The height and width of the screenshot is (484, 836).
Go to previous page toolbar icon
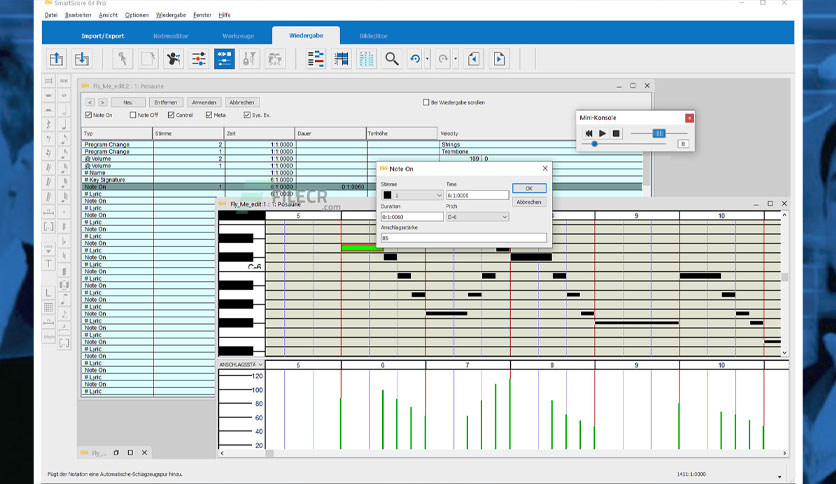(473, 59)
